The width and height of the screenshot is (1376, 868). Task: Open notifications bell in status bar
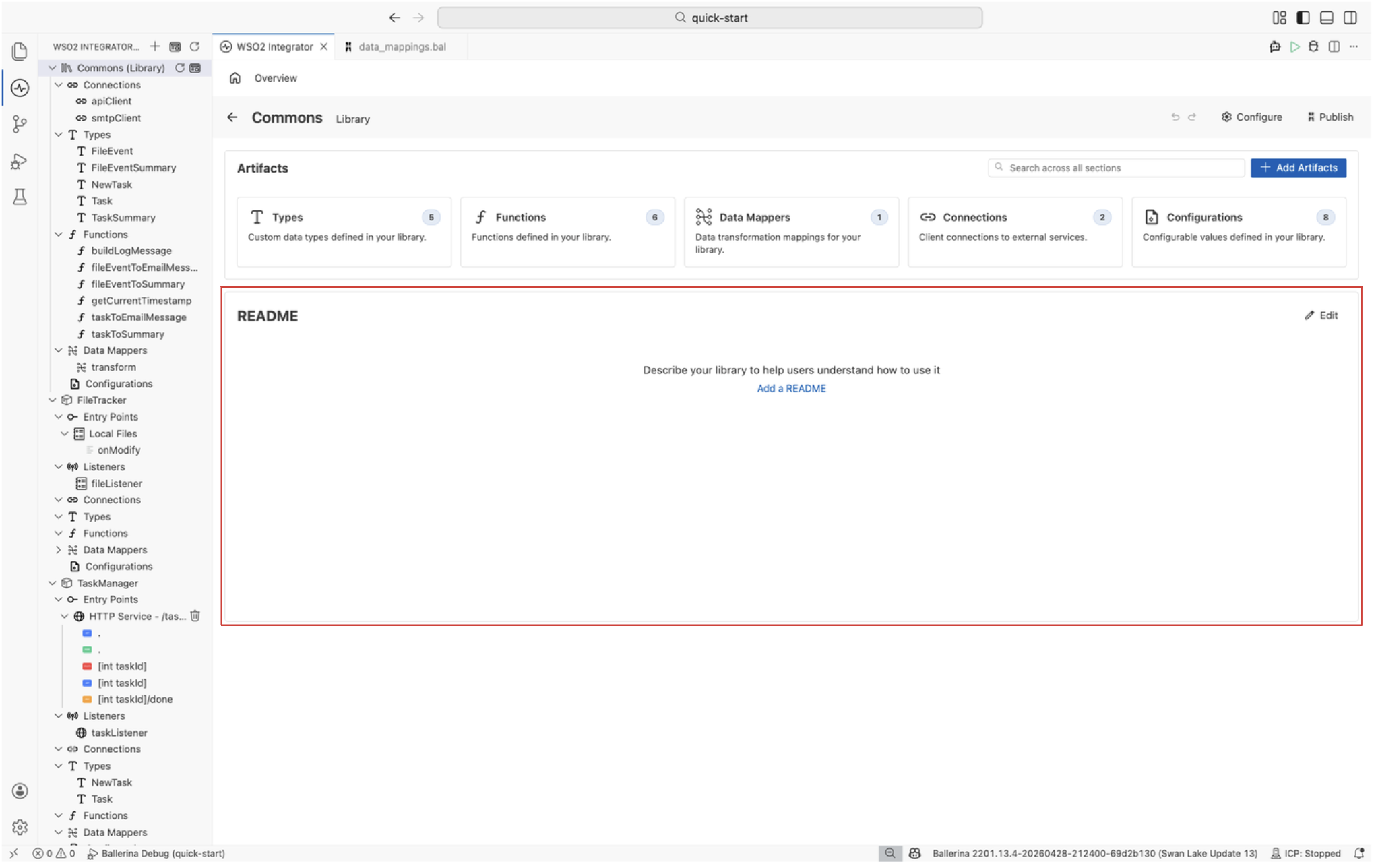[1359, 854]
